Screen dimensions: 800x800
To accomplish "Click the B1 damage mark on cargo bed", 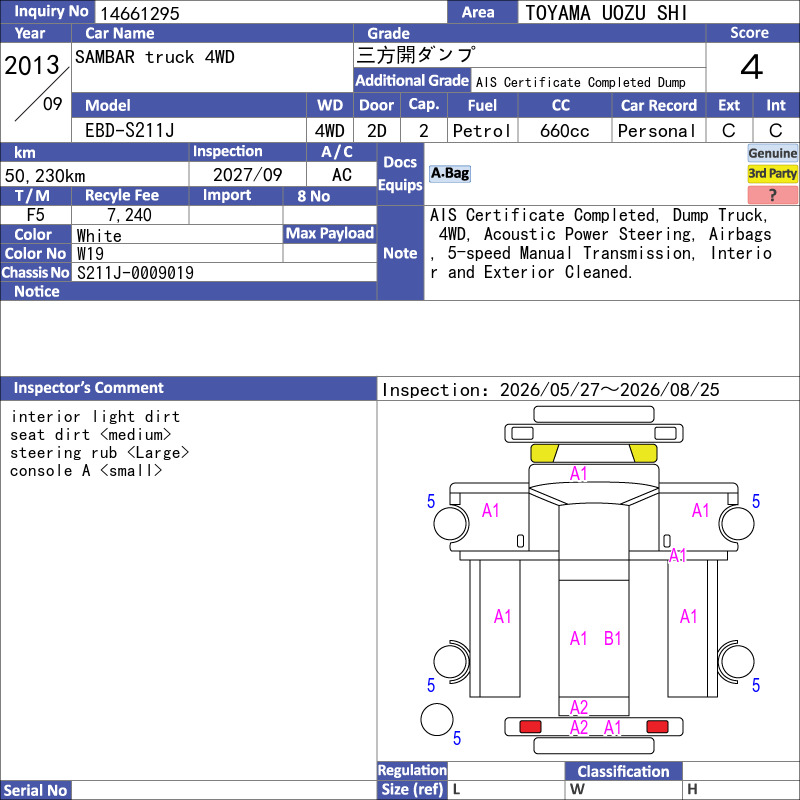I will 612,638.
